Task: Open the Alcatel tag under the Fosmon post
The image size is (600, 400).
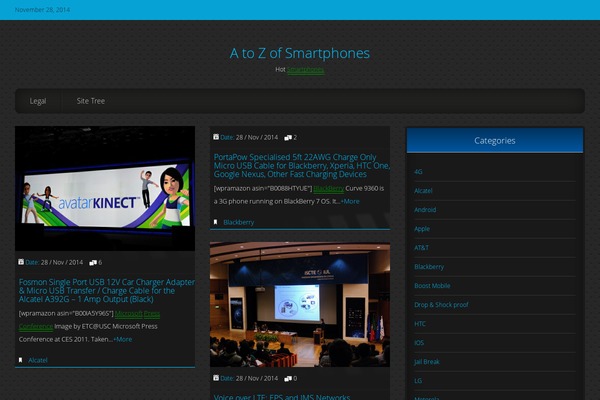Action: pyautogui.click(x=38, y=360)
